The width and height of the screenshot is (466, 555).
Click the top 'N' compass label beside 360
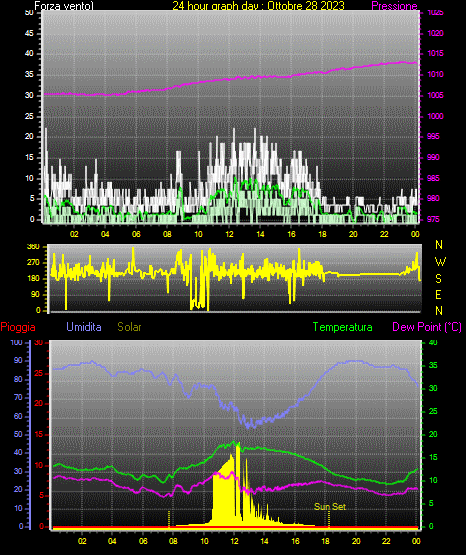point(439,245)
